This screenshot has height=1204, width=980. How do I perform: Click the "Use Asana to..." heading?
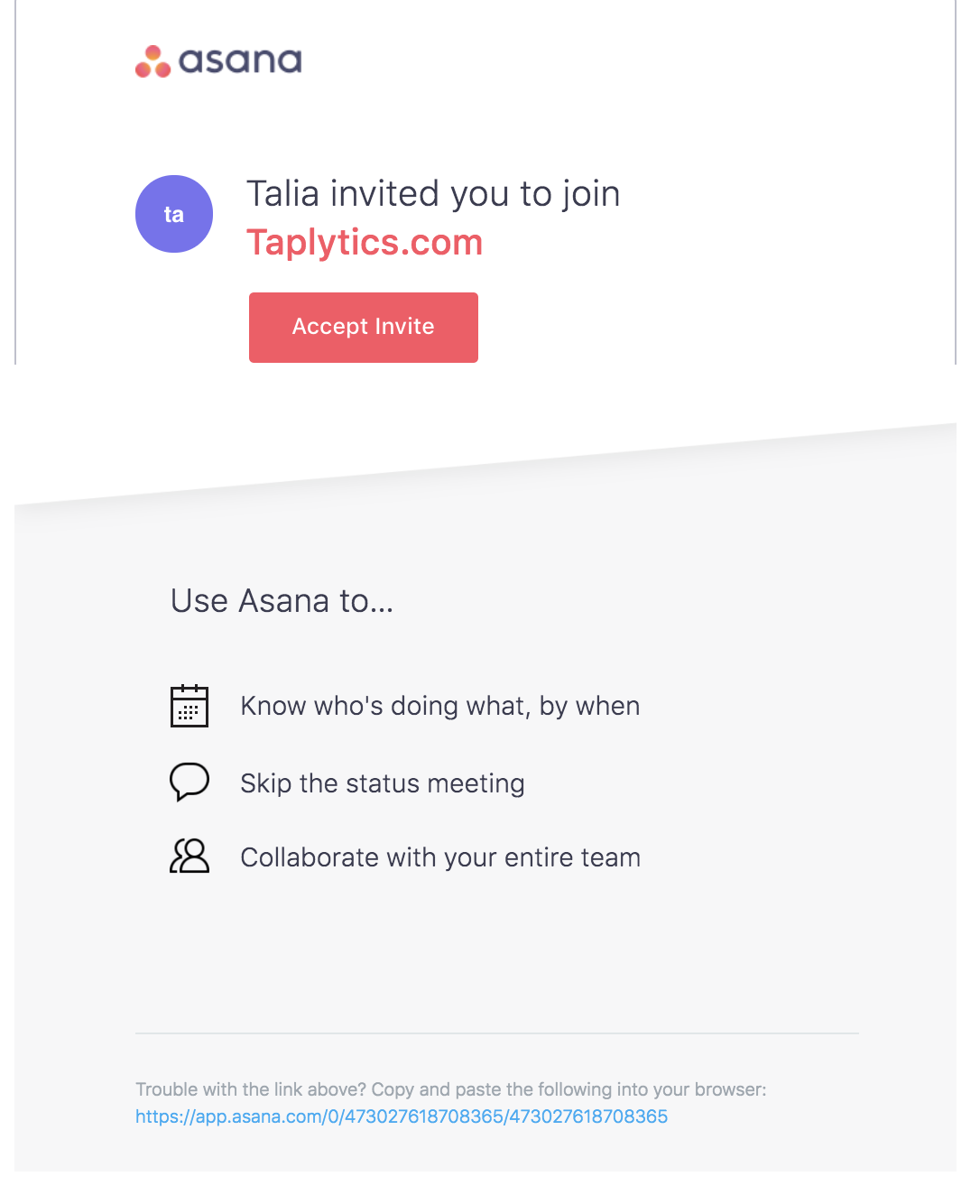coord(282,601)
